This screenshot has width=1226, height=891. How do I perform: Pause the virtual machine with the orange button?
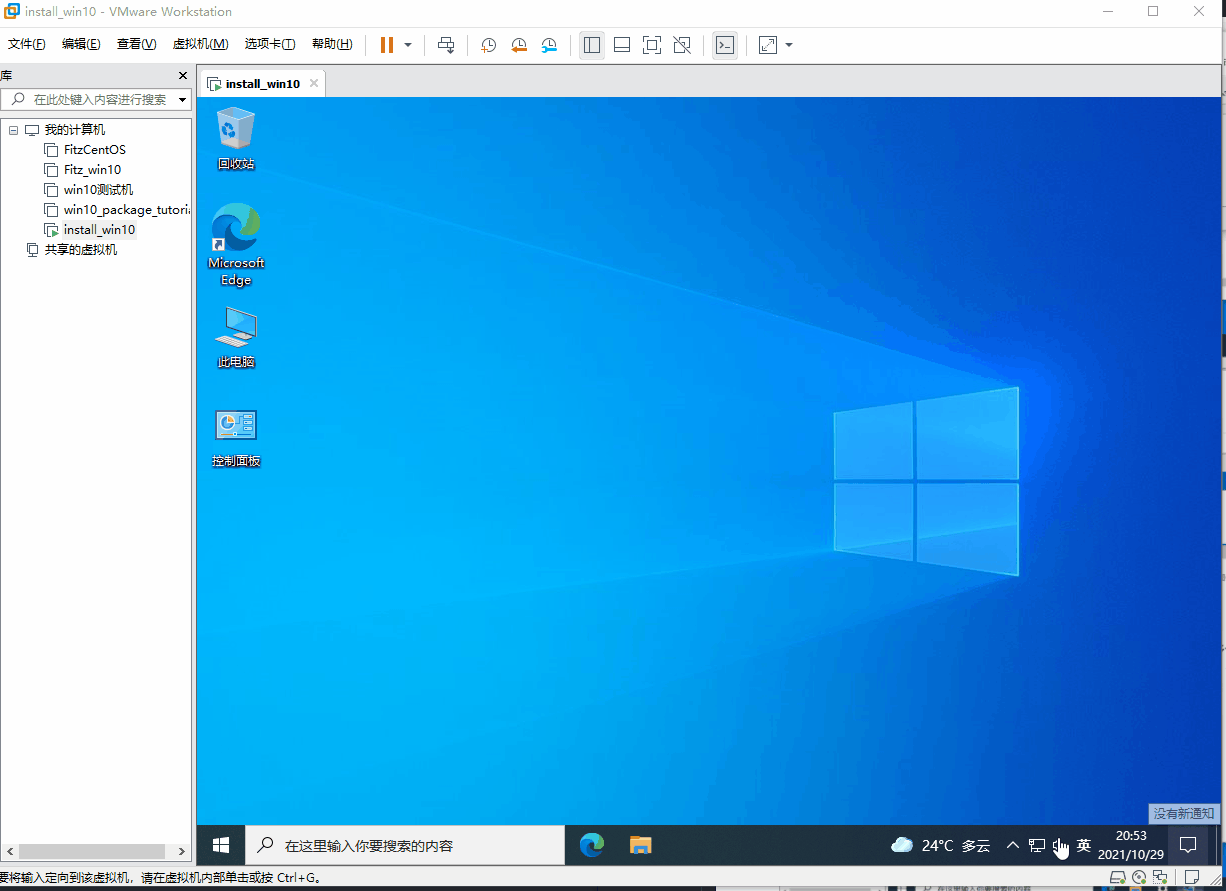387,45
